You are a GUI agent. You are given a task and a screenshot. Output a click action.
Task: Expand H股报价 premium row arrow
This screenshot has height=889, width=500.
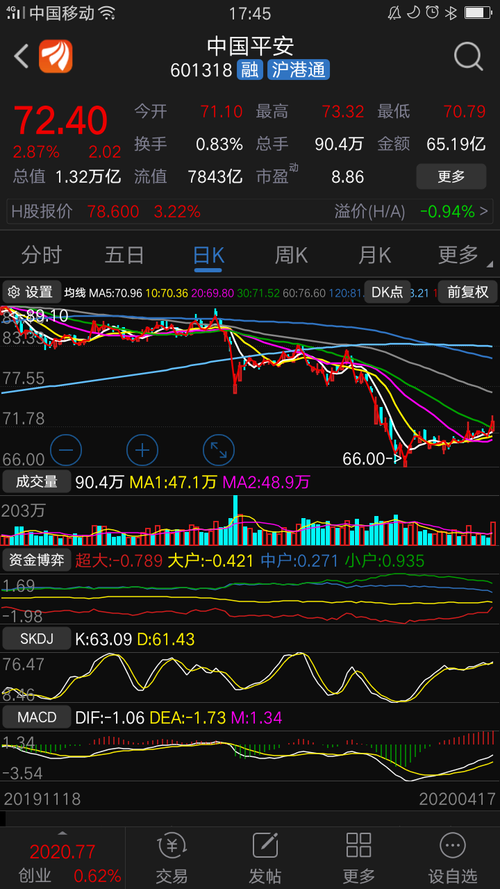[484, 212]
